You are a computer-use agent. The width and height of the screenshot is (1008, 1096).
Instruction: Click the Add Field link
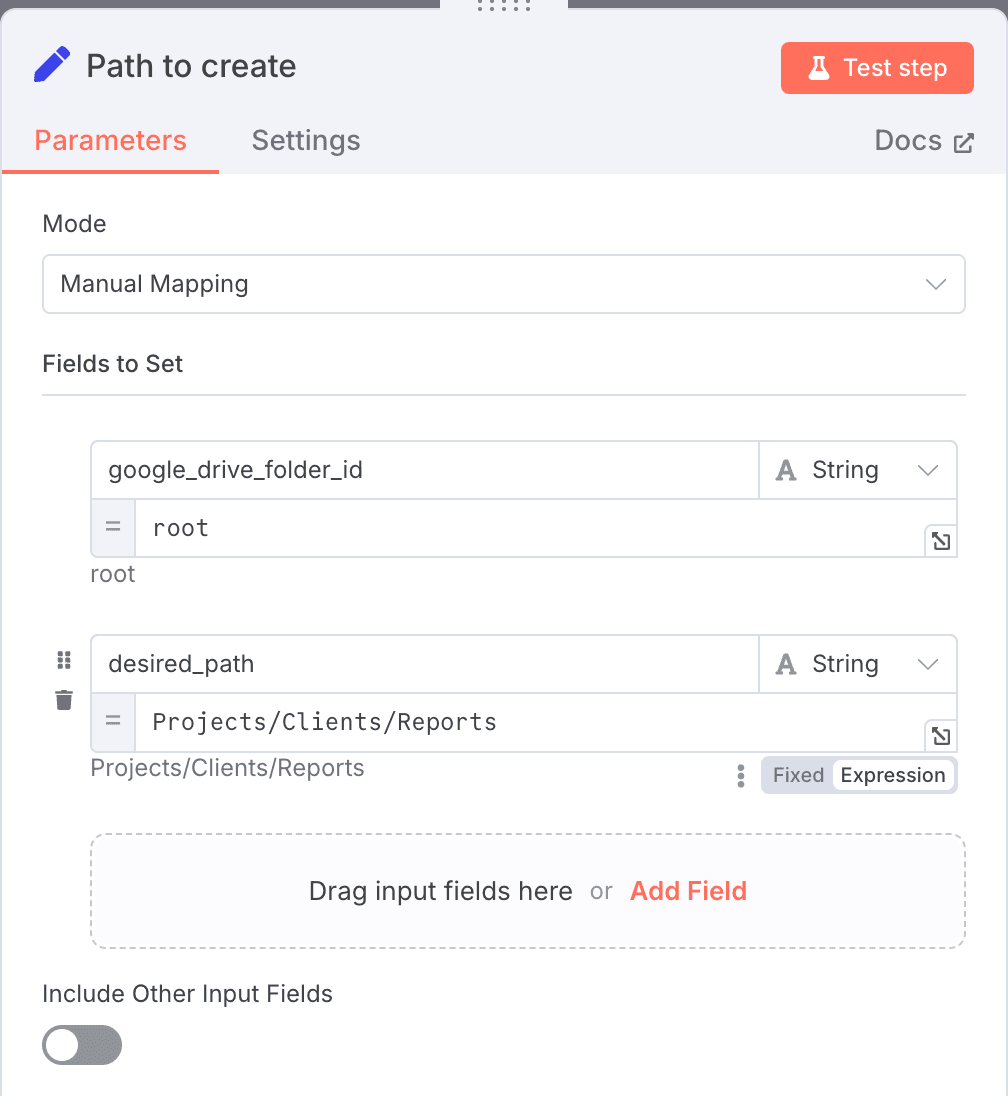[x=689, y=891]
